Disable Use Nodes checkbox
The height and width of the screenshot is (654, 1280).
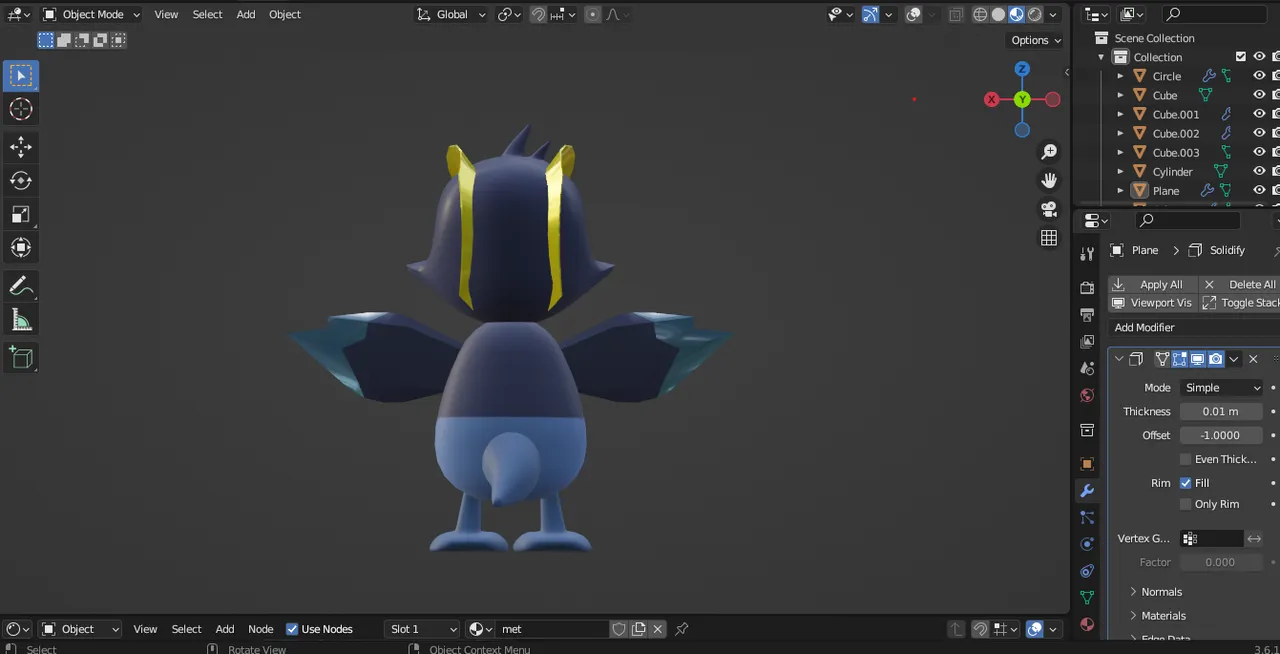tap(292, 629)
